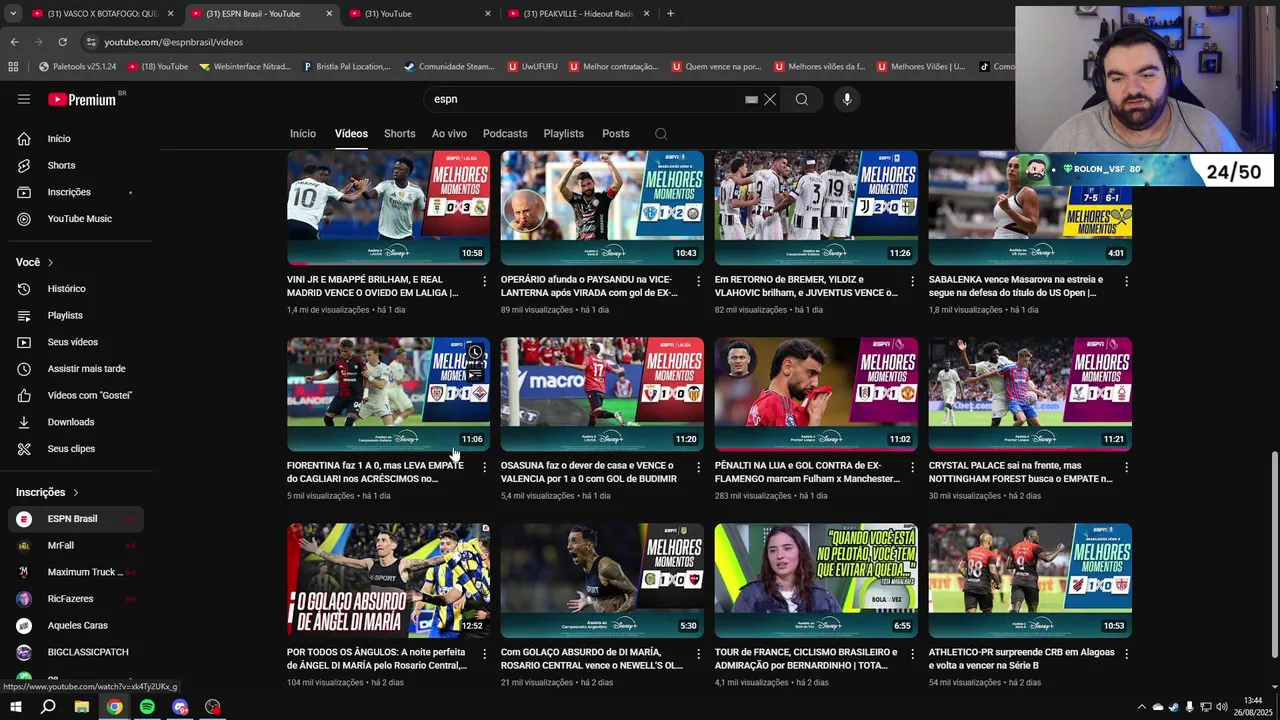Clear the search text with X icon

(770, 99)
